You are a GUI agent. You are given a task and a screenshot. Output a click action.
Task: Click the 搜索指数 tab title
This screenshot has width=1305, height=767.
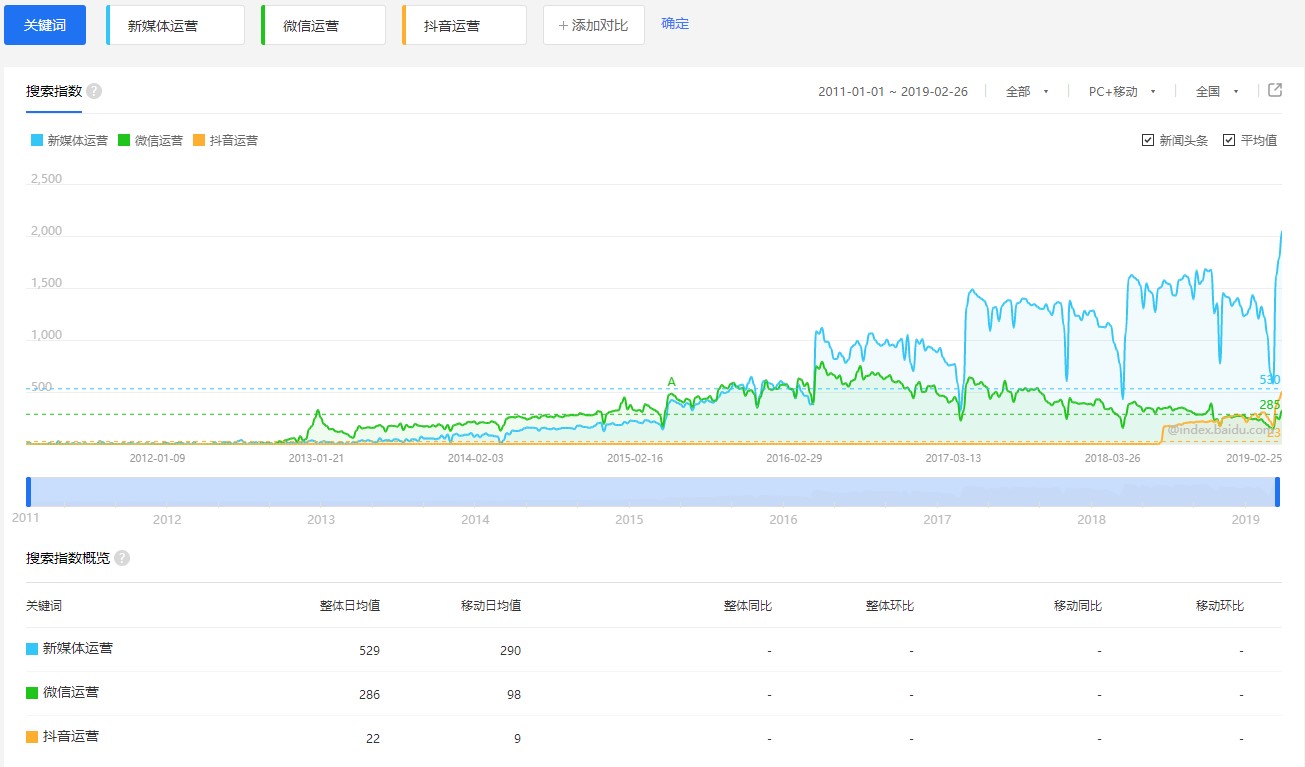54,91
